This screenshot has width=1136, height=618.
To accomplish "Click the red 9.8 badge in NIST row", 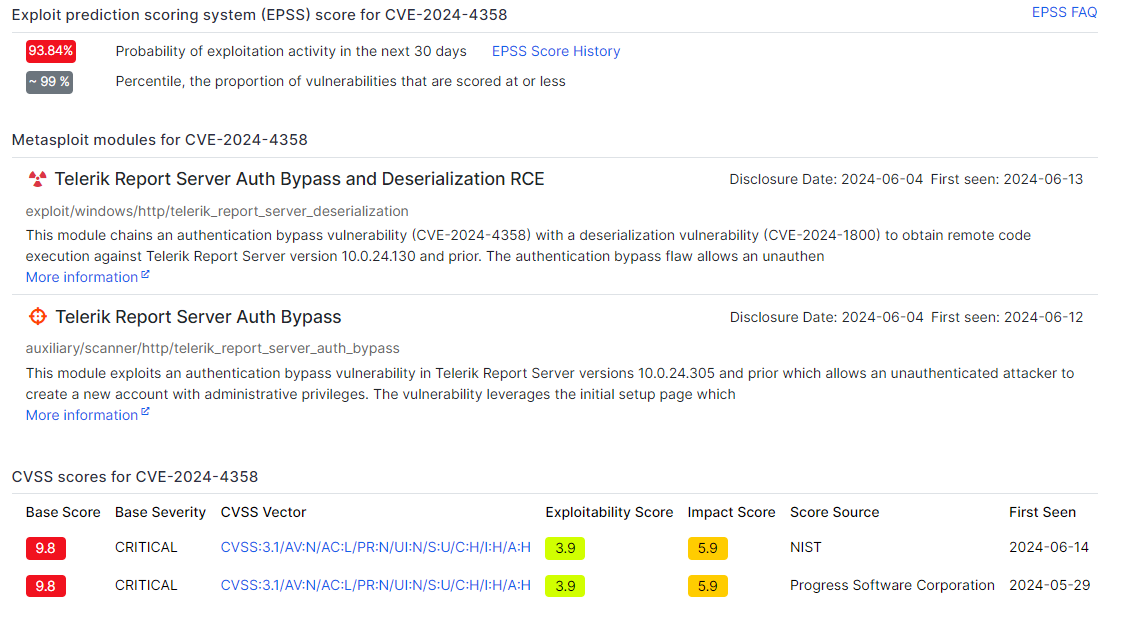I will click(x=45, y=547).
